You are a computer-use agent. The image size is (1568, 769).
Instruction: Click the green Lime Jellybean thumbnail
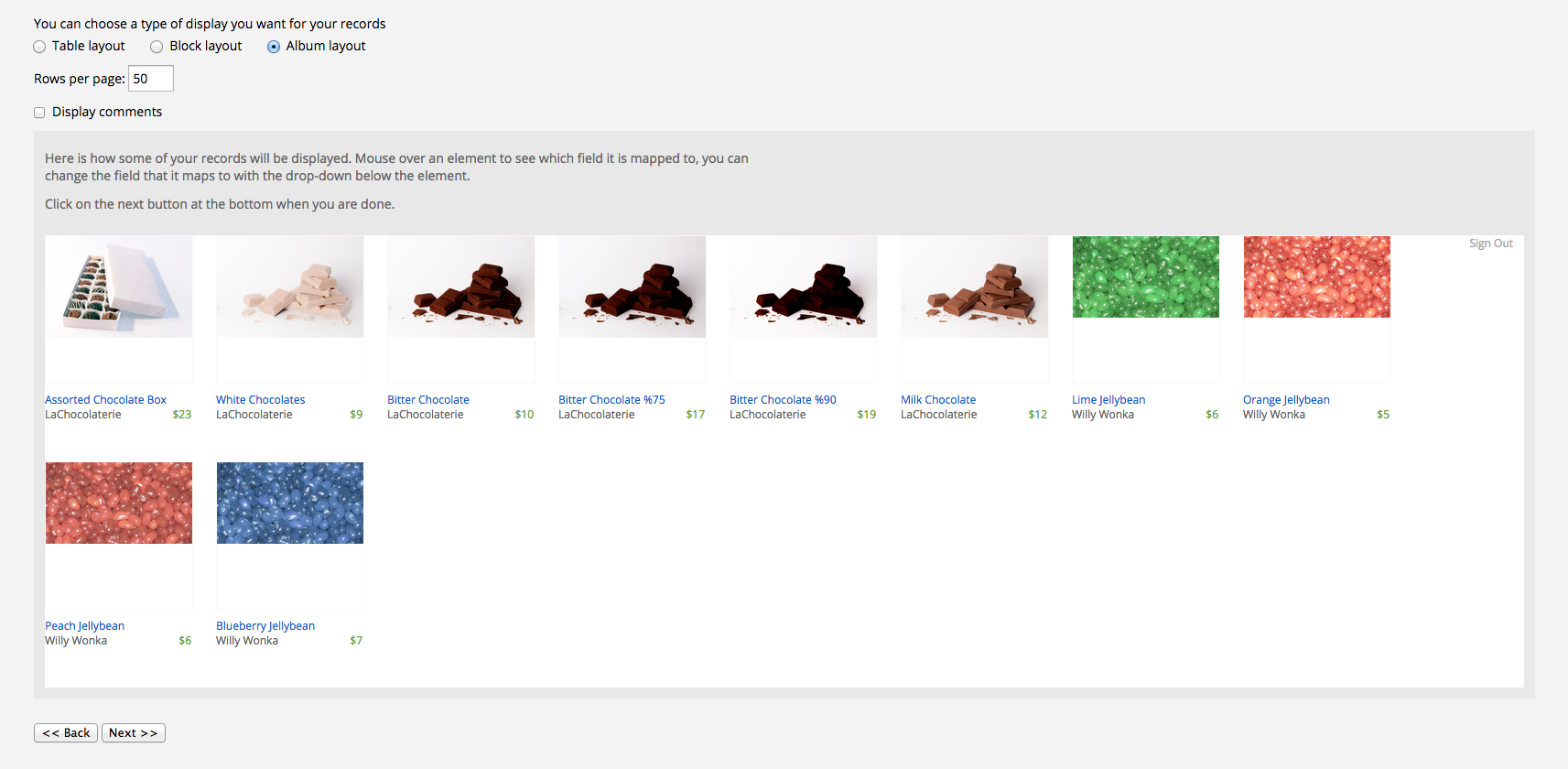(x=1146, y=276)
